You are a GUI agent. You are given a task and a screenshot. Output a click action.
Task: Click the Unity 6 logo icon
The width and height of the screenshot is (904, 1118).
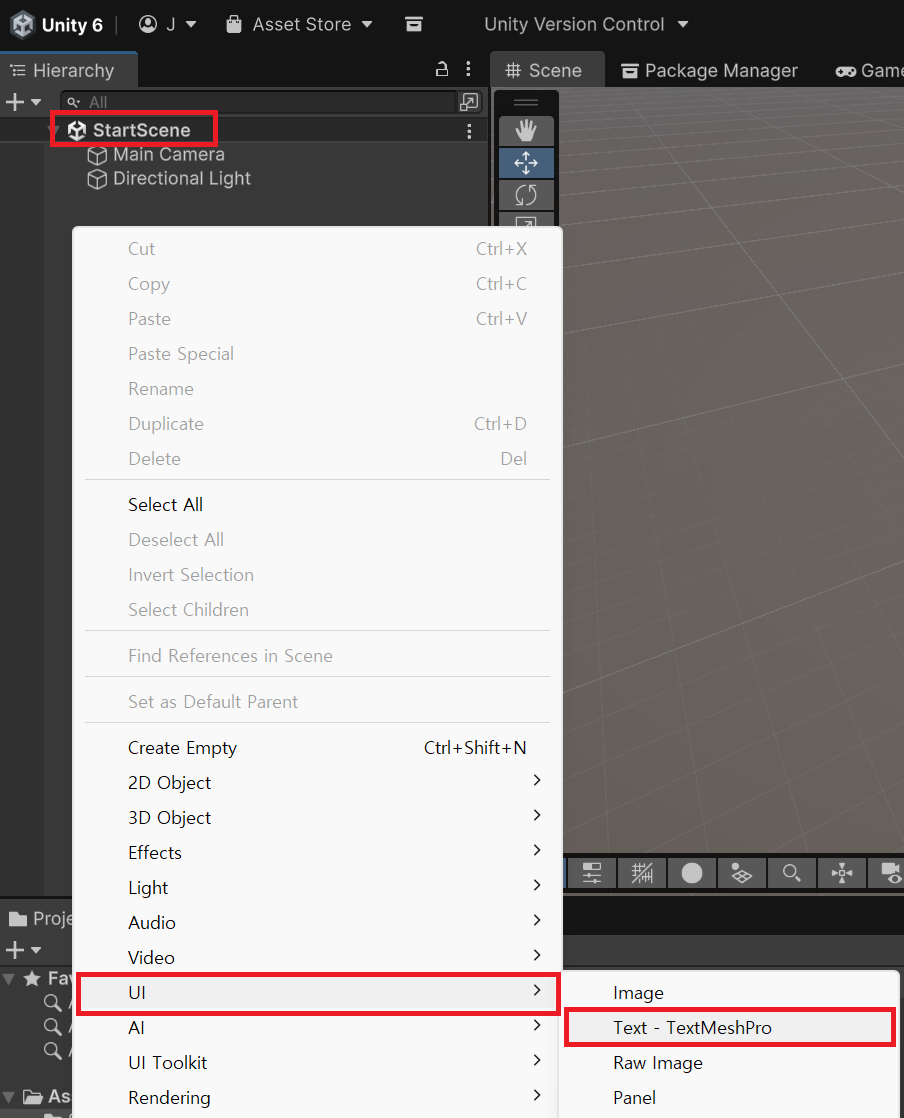(x=23, y=25)
